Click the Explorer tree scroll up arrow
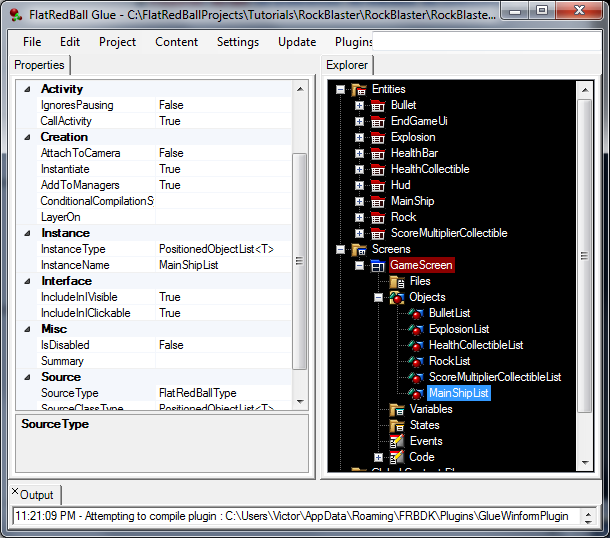The height and width of the screenshot is (538, 610). click(585, 90)
